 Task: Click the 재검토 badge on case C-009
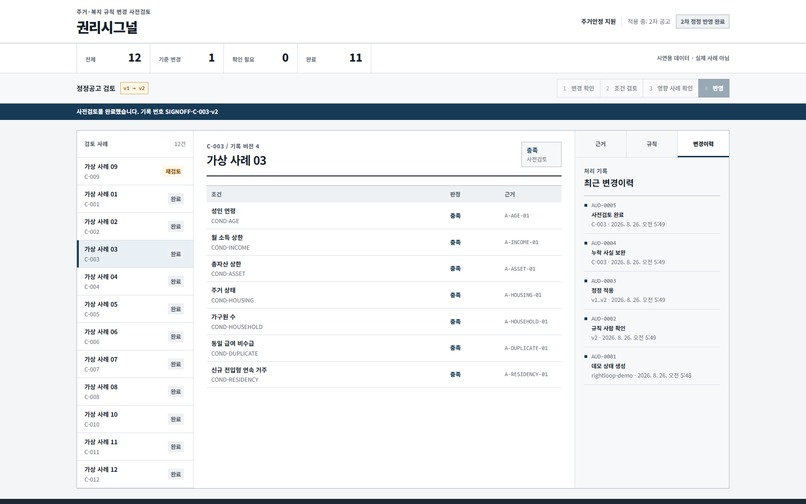[173, 171]
